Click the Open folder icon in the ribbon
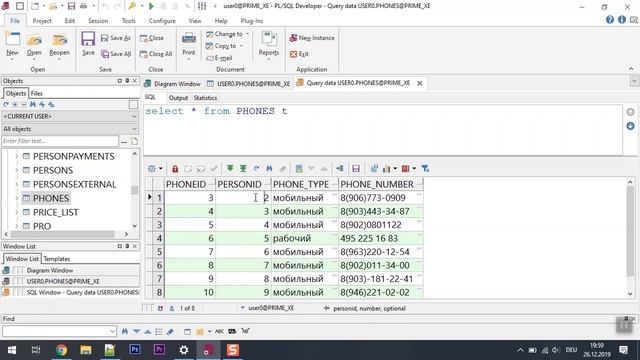Image resolution: width=640 pixels, height=360 pixels. pos(34,40)
